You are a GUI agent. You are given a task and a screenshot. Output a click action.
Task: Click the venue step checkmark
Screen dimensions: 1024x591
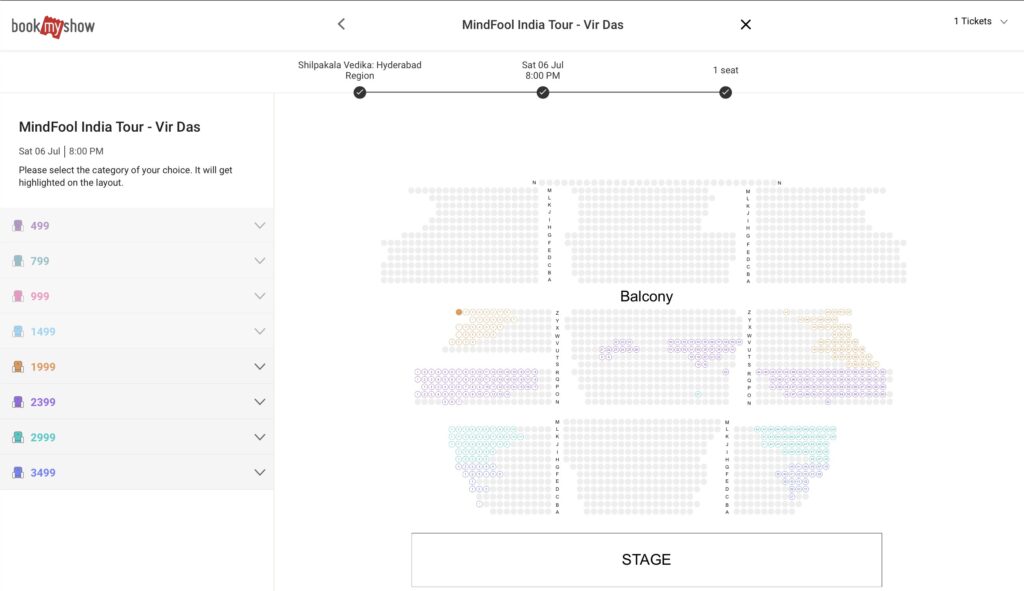(x=360, y=93)
